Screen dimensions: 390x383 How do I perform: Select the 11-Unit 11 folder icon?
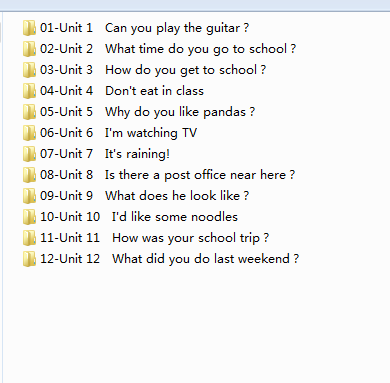coord(29,238)
